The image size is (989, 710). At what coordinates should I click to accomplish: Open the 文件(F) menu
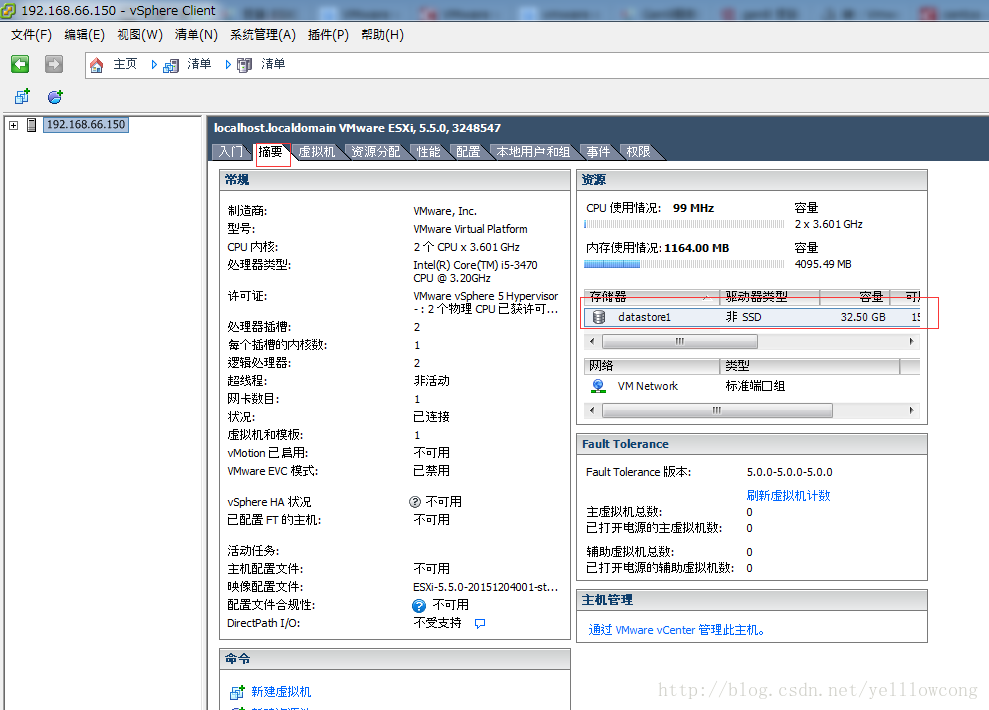pyautogui.click(x=31, y=35)
